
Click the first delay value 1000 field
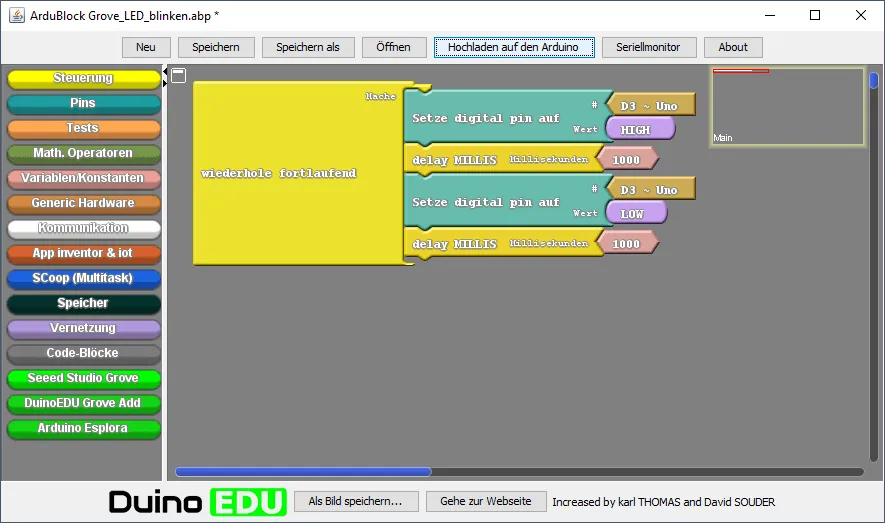[626, 160]
